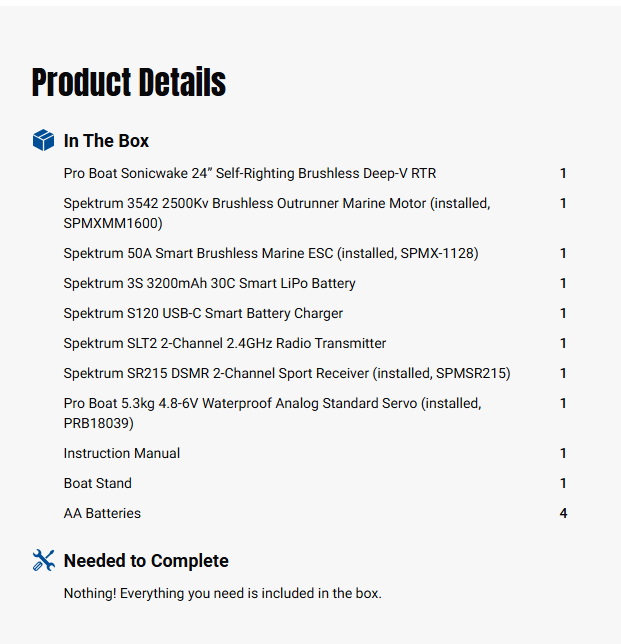Click the Pro Boat Waterproof Analog Standard Servo item
Screen dimensions: 621x644
[x=272, y=413]
